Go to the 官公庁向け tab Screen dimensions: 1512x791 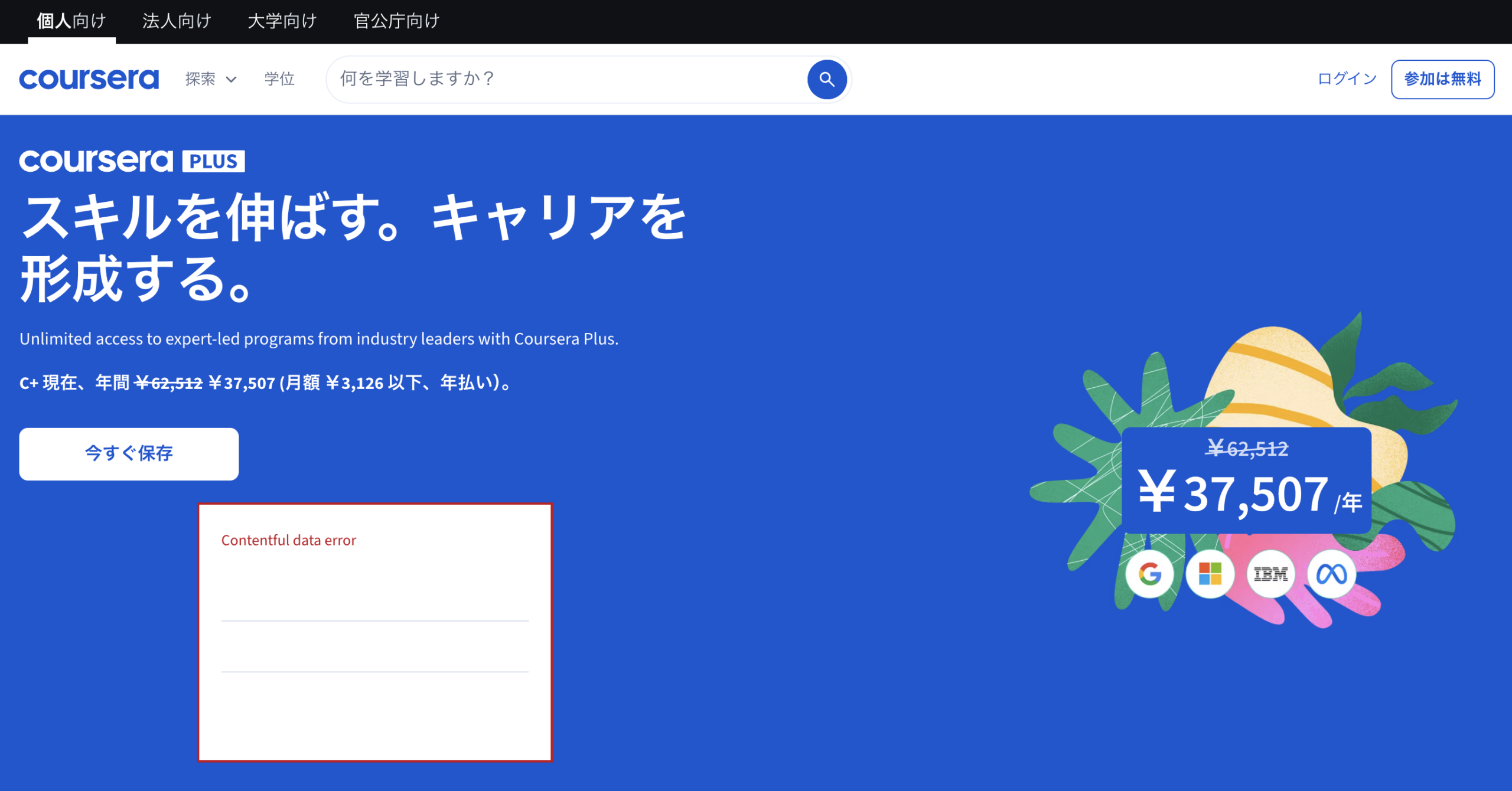[396, 21]
